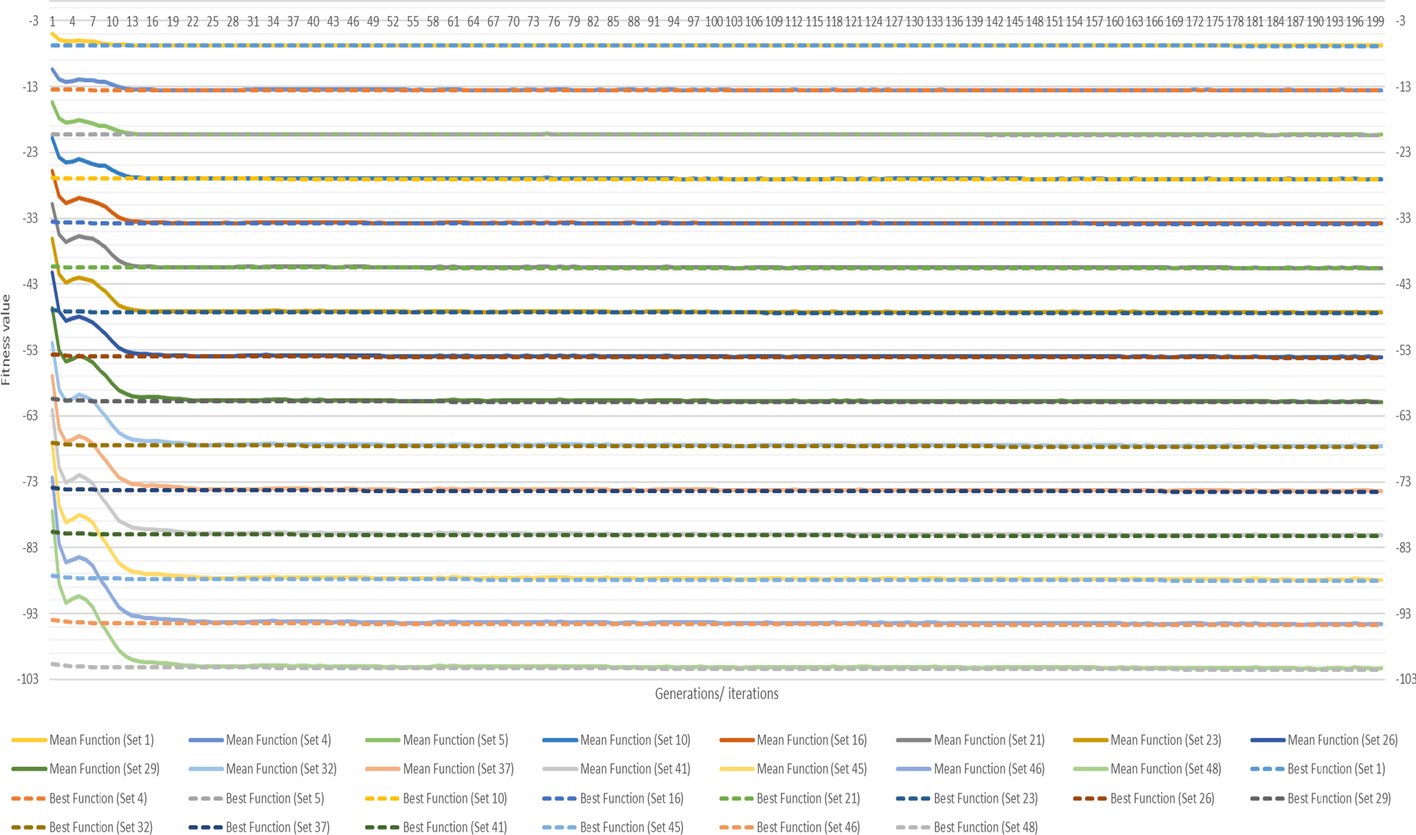Click the generation tick label 76
Image resolution: width=1416 pixels, height=835 pixels.
point(553,21)
